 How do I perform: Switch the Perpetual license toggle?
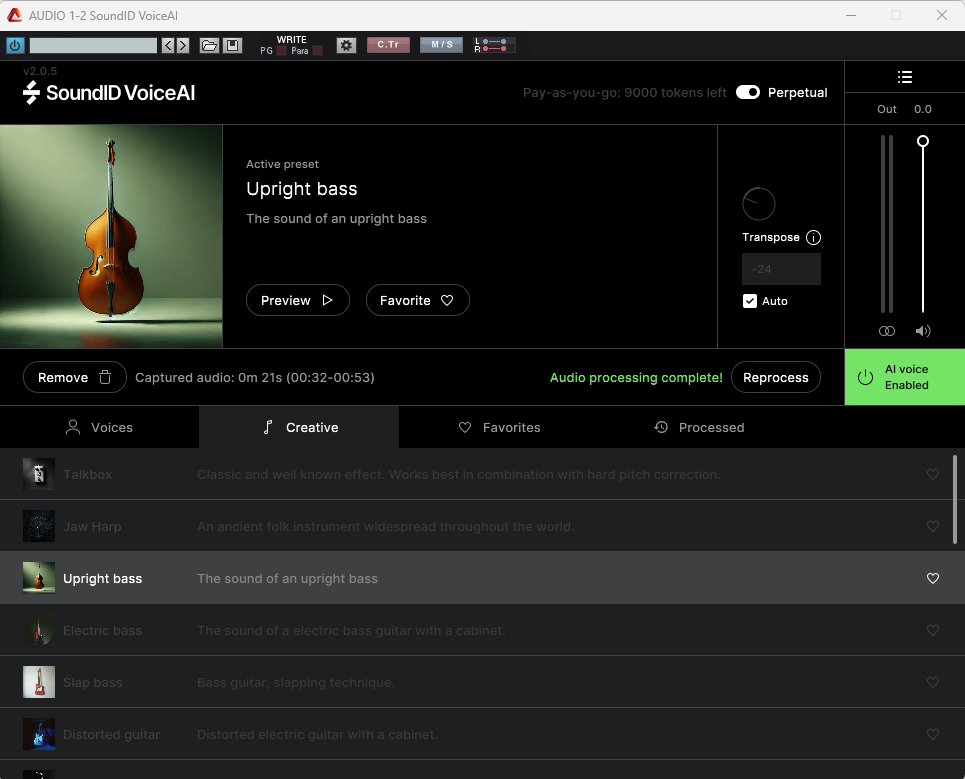748,92
